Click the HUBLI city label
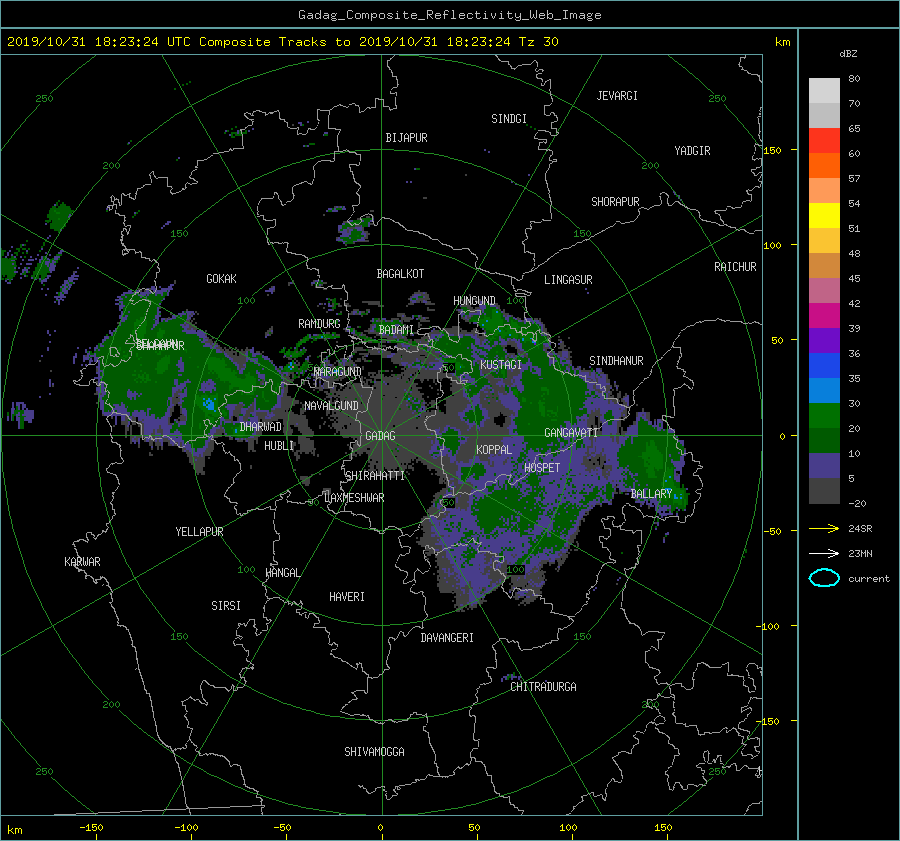Screen dimensions: 900x841 coord(279,446)
